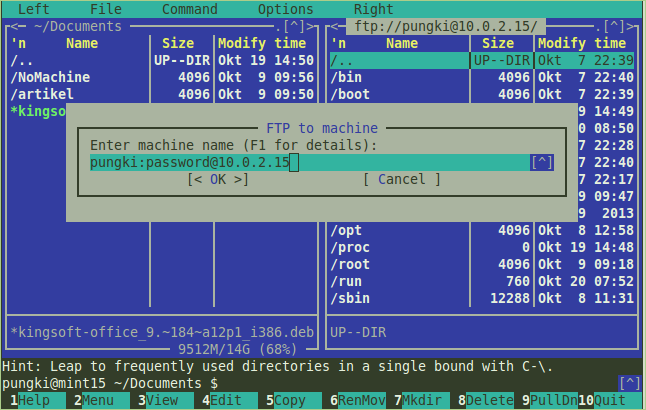Open the Right menu in menubar
This screenshot has width=646, height=410.
373,9
